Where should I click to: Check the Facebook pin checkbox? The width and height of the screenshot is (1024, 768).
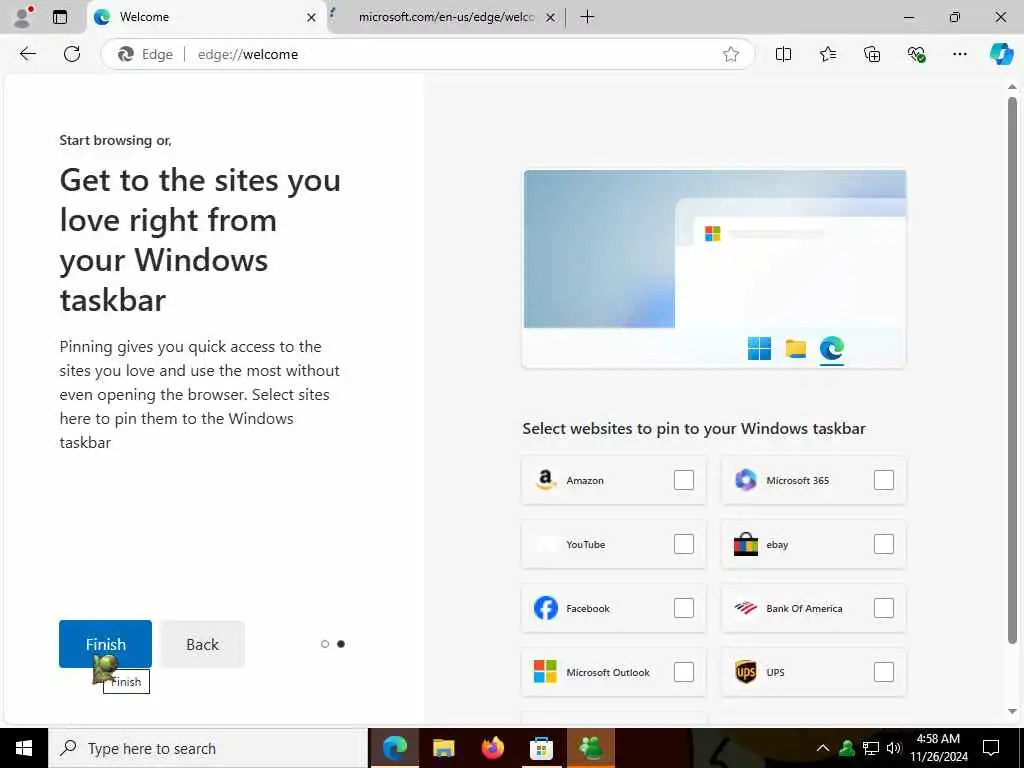coord(684,608)
